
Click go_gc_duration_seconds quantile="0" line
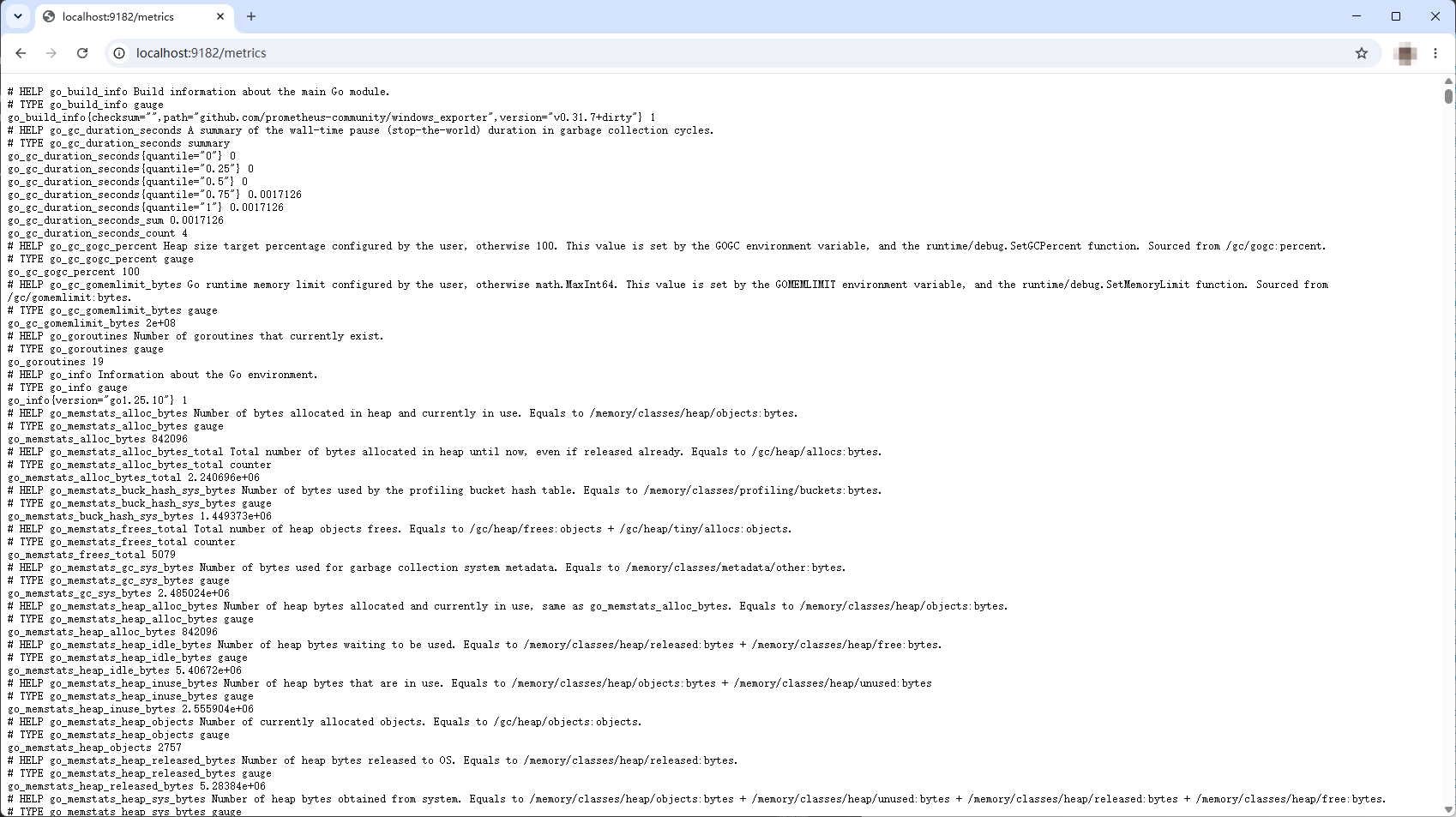pos(122,156)
